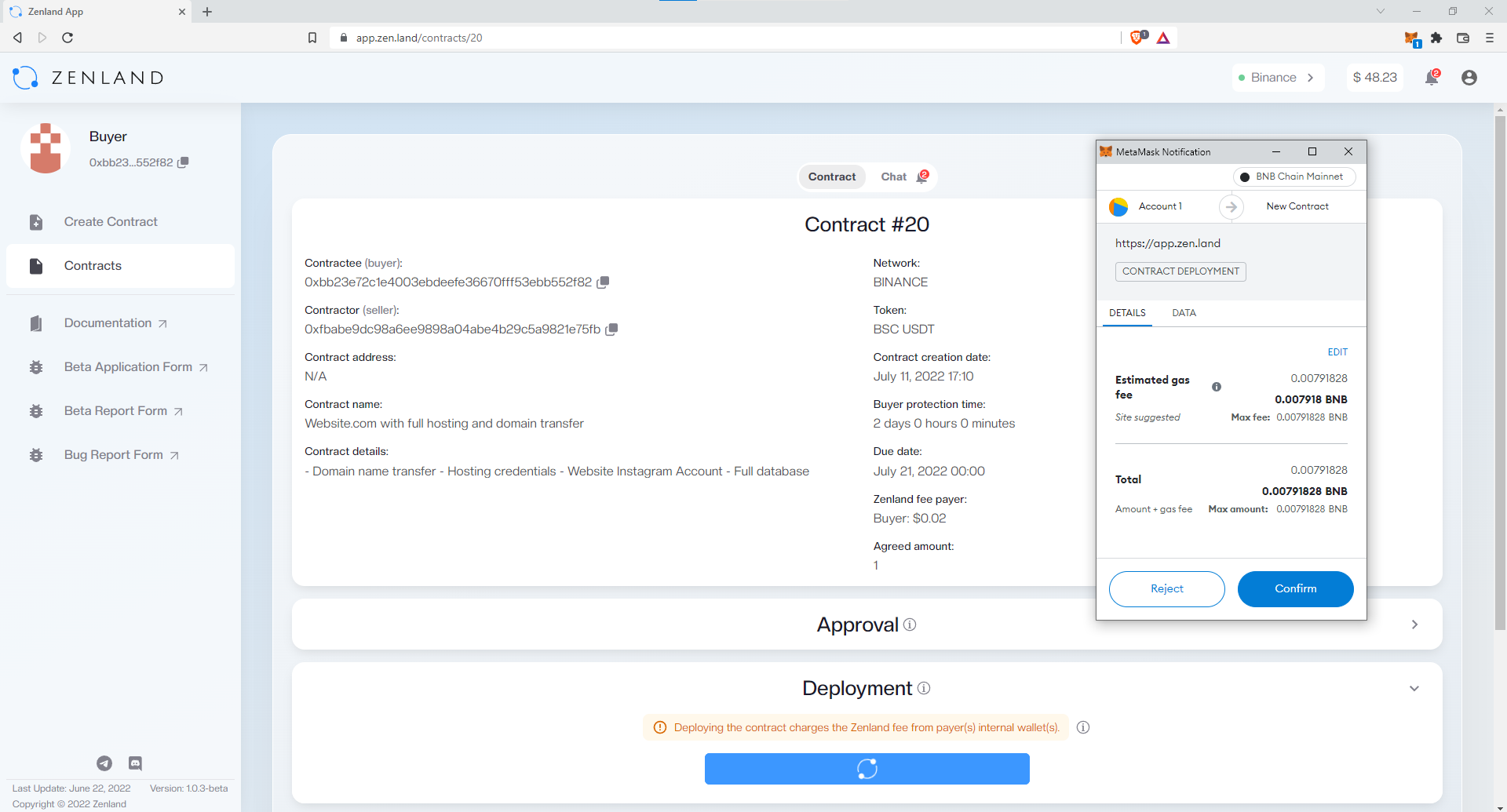The image size is (1507, 812).
Task: Click info icon beside deployment fee warning
Action: [x=1083, y=727]
